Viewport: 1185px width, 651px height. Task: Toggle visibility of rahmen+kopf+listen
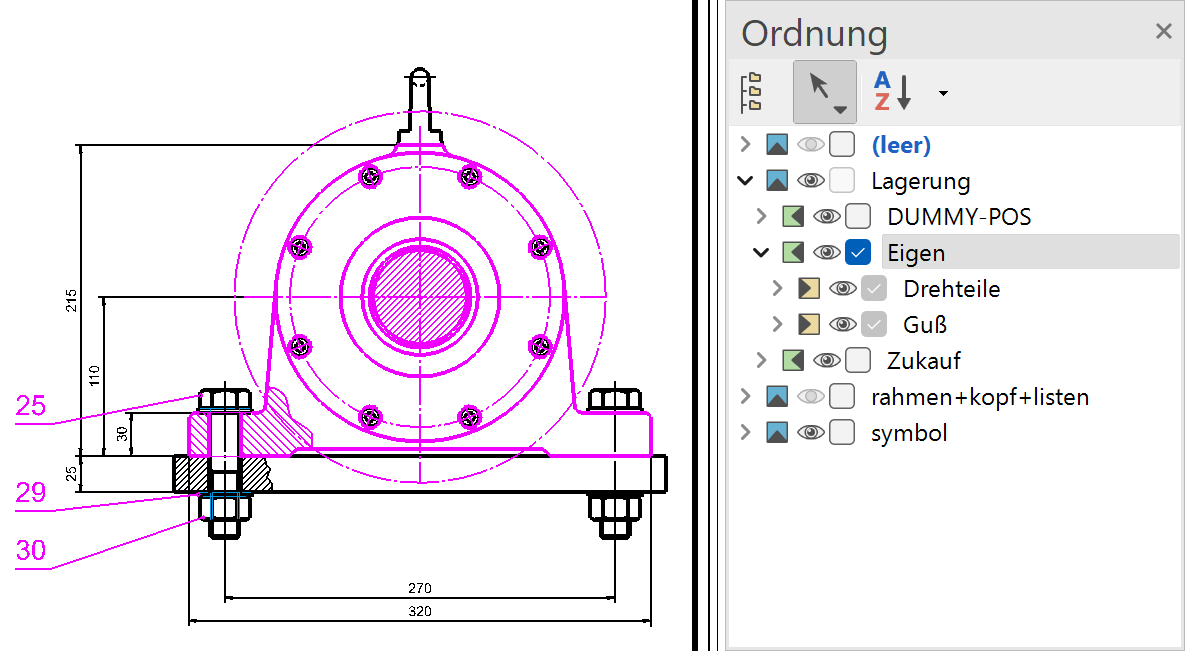click(x=810, y=397)
